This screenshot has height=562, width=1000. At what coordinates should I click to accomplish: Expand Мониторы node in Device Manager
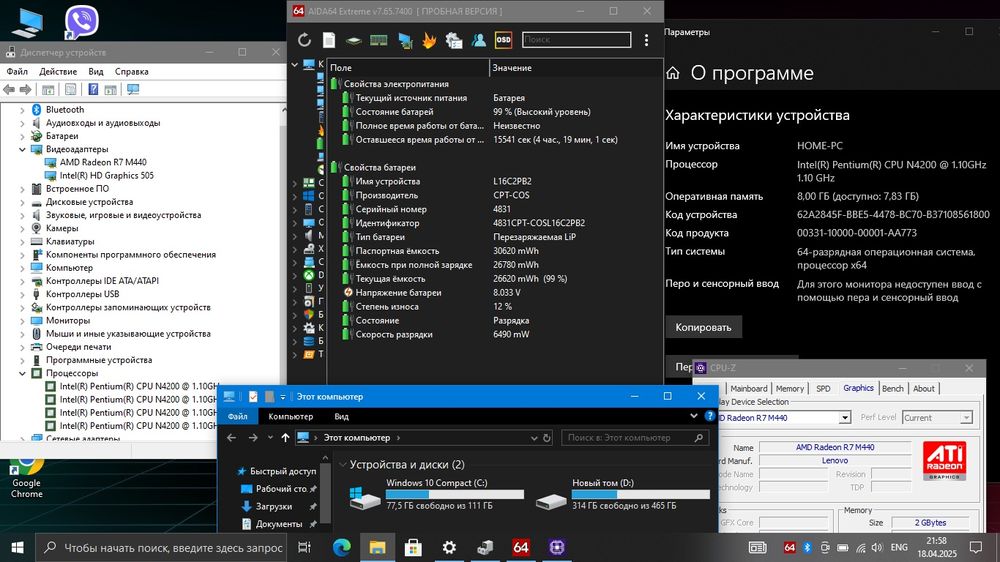(22, 321)
